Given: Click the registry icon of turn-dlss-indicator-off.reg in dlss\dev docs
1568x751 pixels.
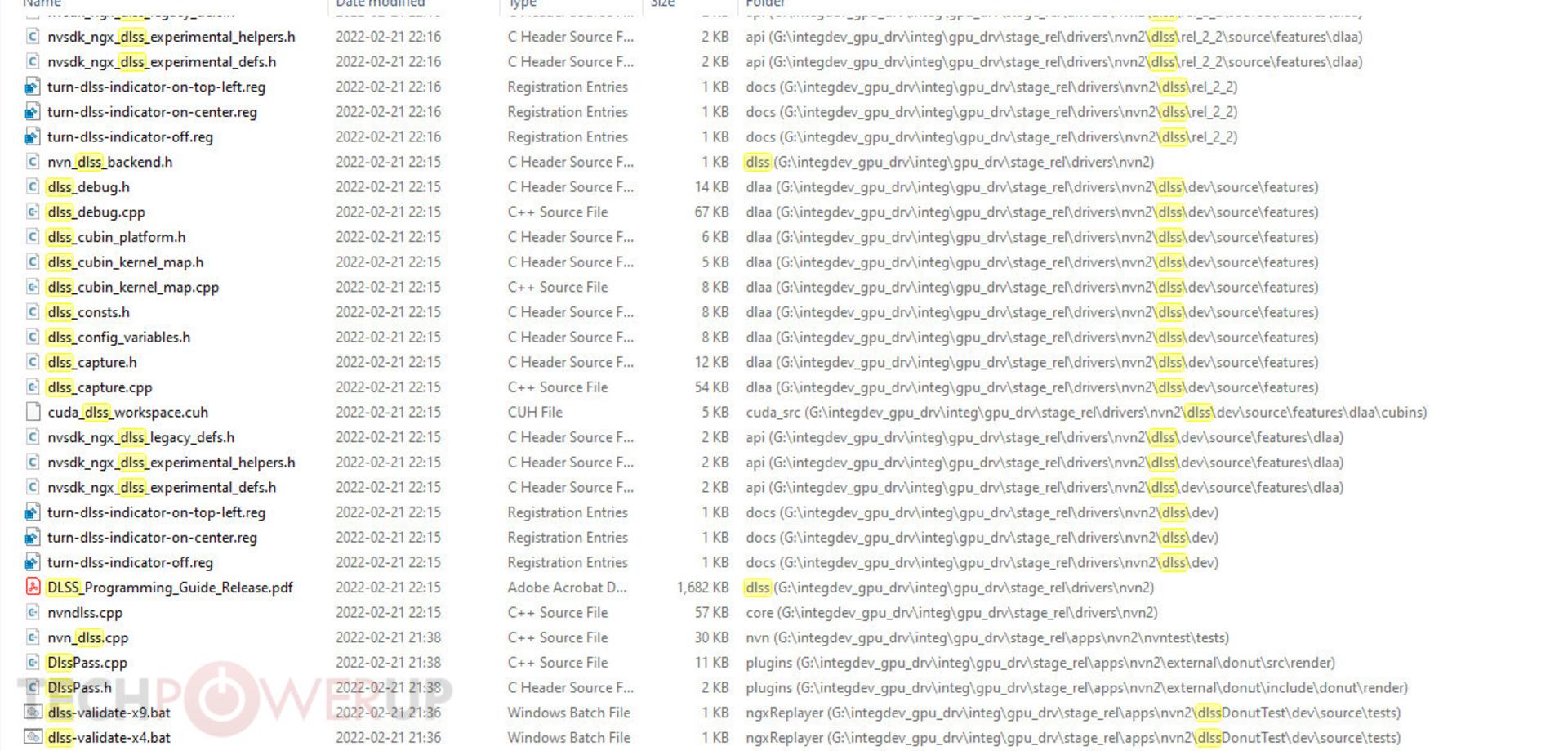Looking at the screenshot, I should 33,562.
